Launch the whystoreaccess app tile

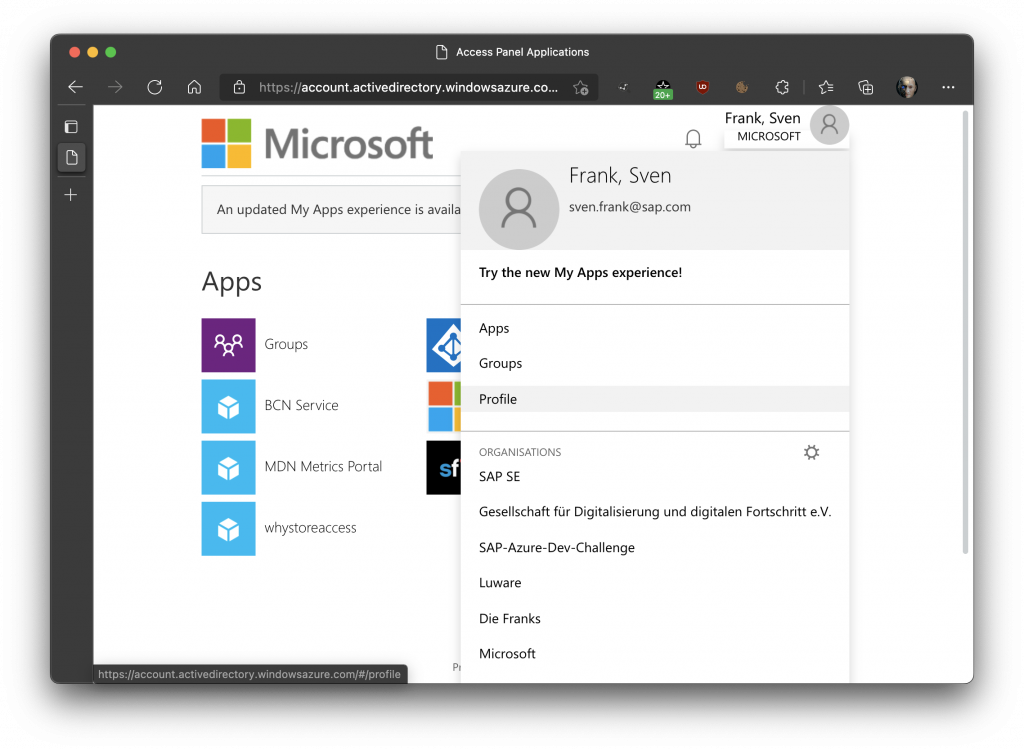click(228, 528)
